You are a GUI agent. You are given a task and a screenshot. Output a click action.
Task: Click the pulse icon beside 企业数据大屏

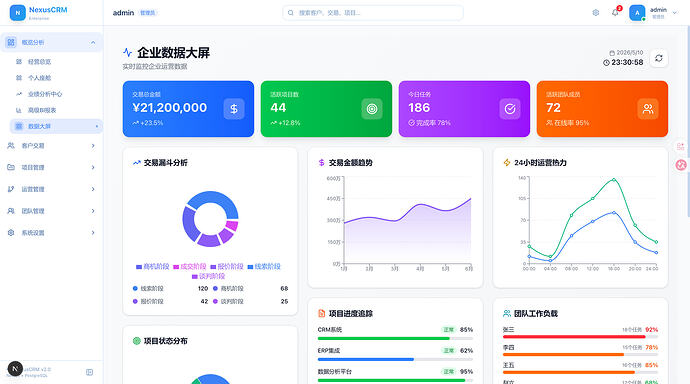(x=127, y=53)
